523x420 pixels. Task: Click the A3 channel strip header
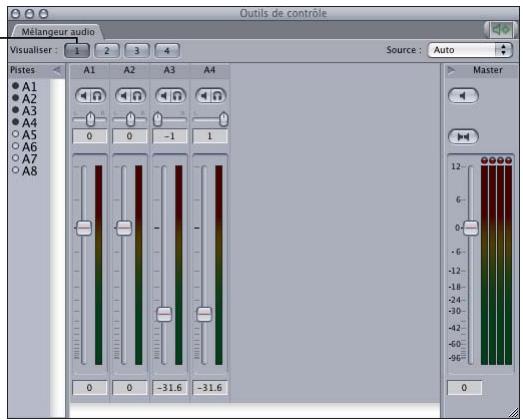pyautogui.click(x=169, y=70)
